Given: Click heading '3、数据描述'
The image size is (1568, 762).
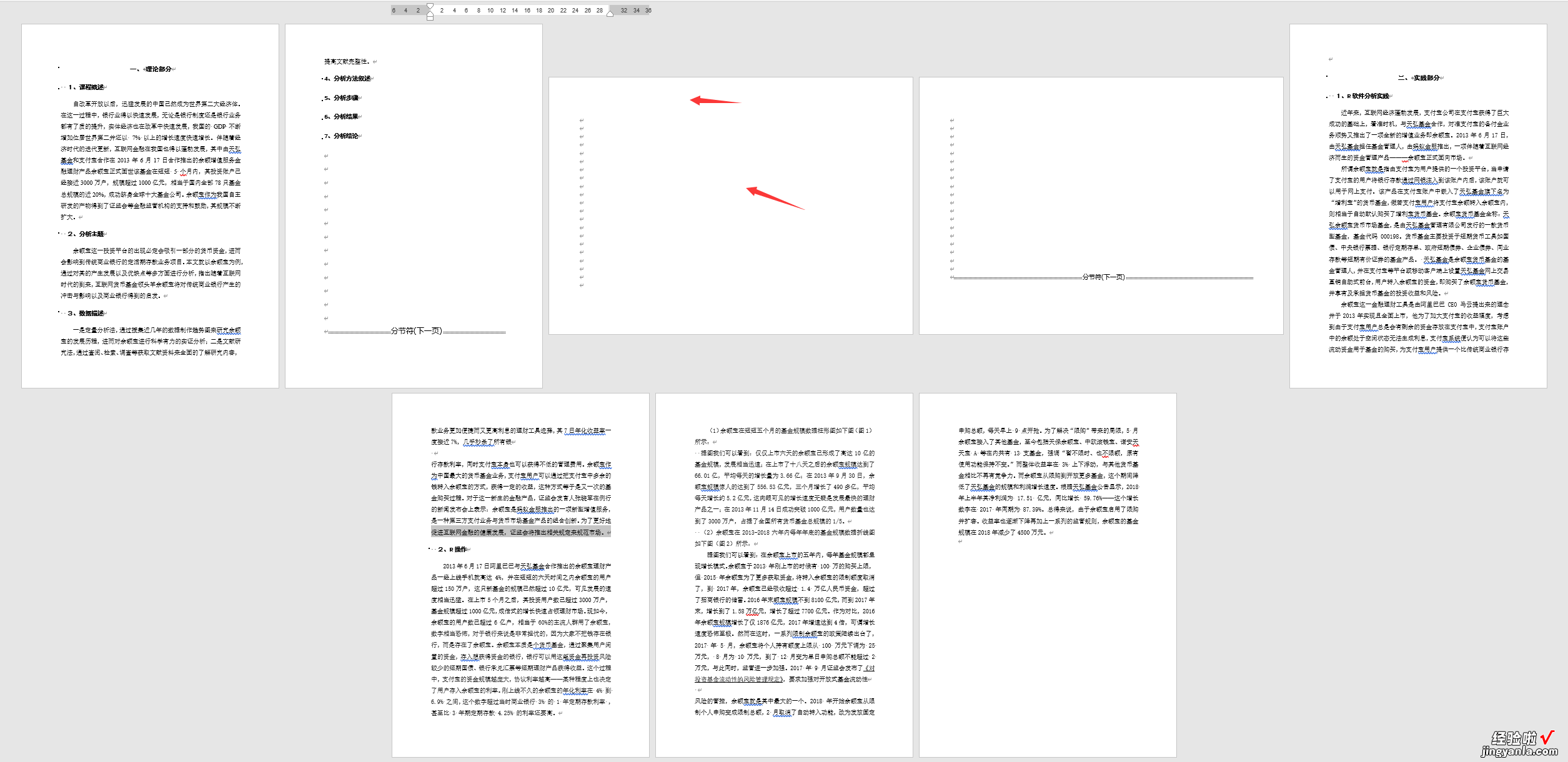Looking at the screenshot, I should (x=86, y=313).
